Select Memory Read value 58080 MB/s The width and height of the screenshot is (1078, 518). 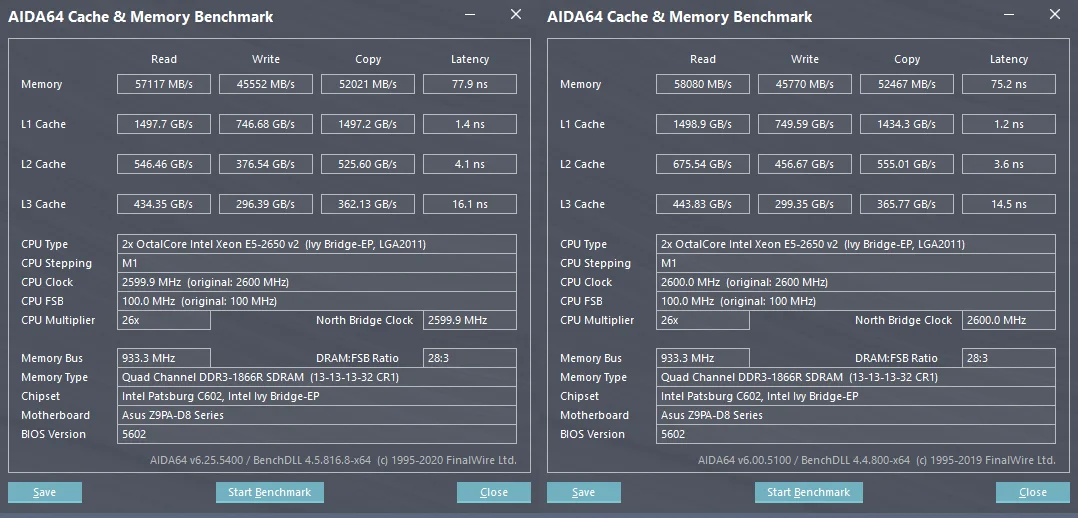[x=703, y=84]
